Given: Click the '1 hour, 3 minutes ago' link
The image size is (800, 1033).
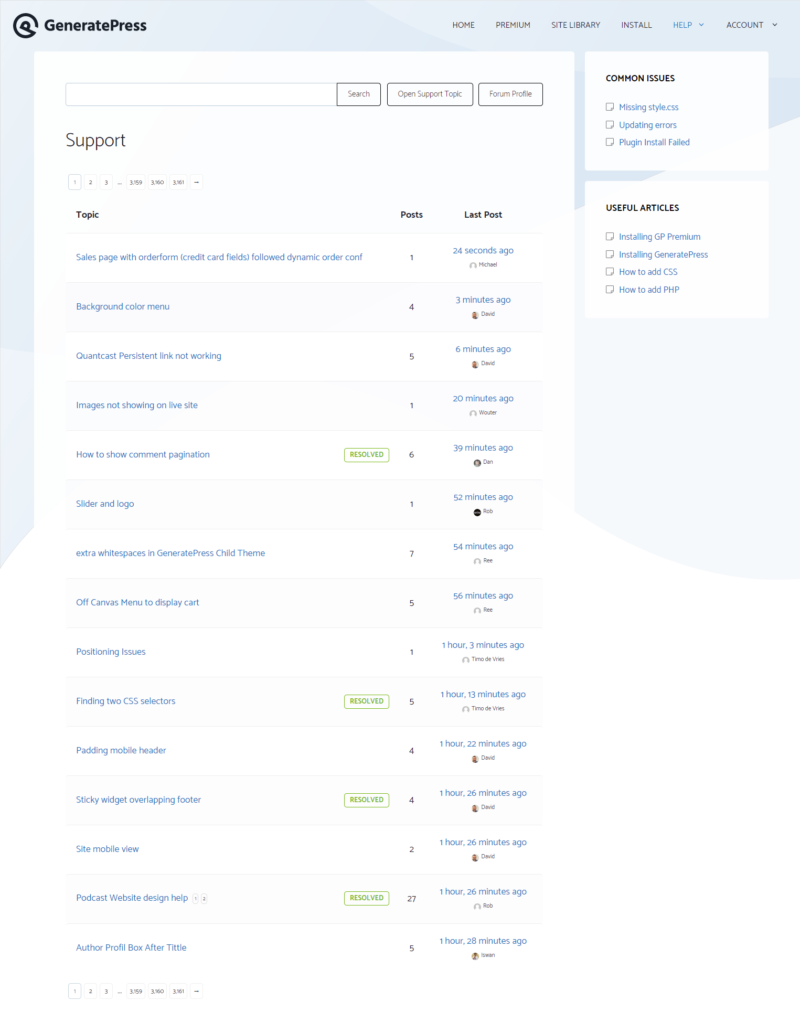Looking at the screenshot, I should pyautogui.click(x=483, y=645).
